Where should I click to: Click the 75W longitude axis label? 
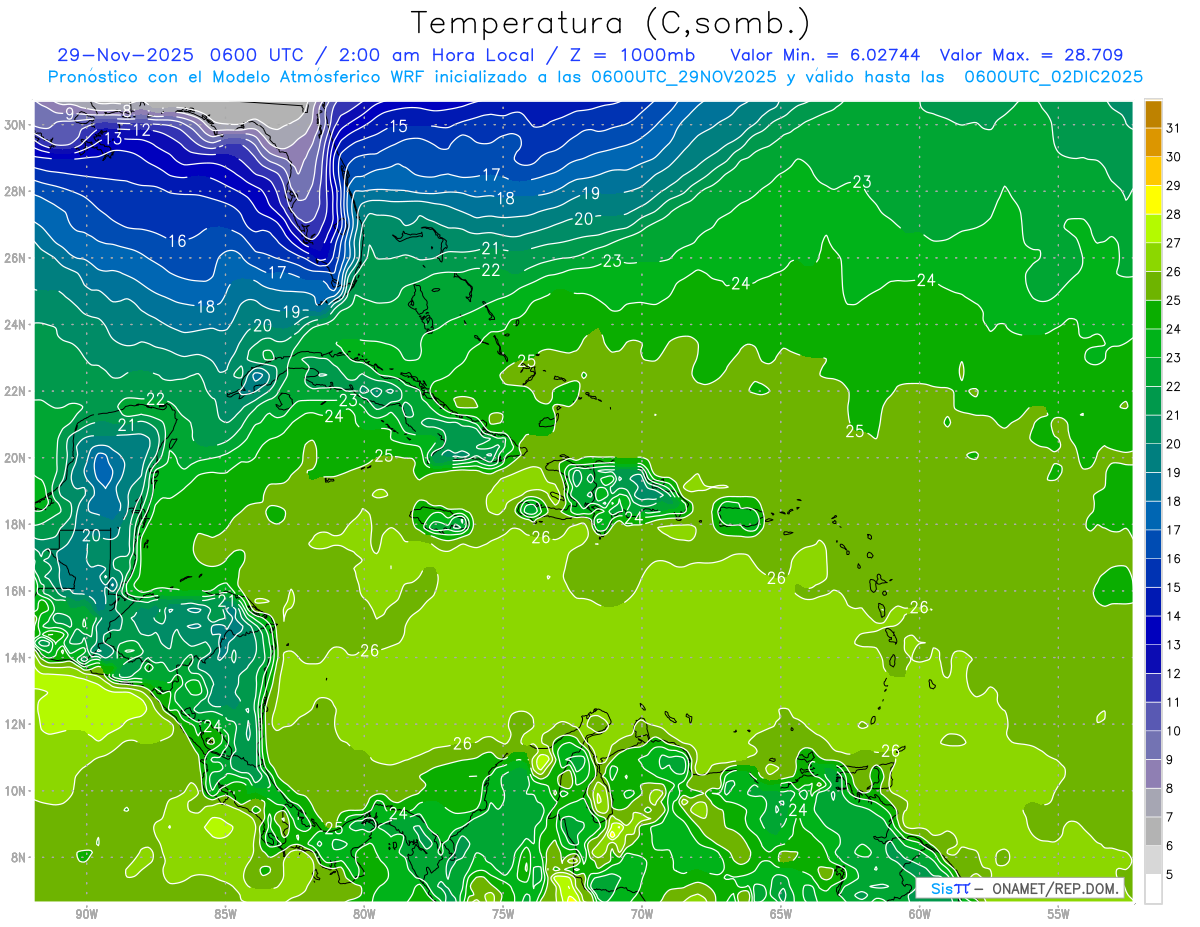coord(503,914)
